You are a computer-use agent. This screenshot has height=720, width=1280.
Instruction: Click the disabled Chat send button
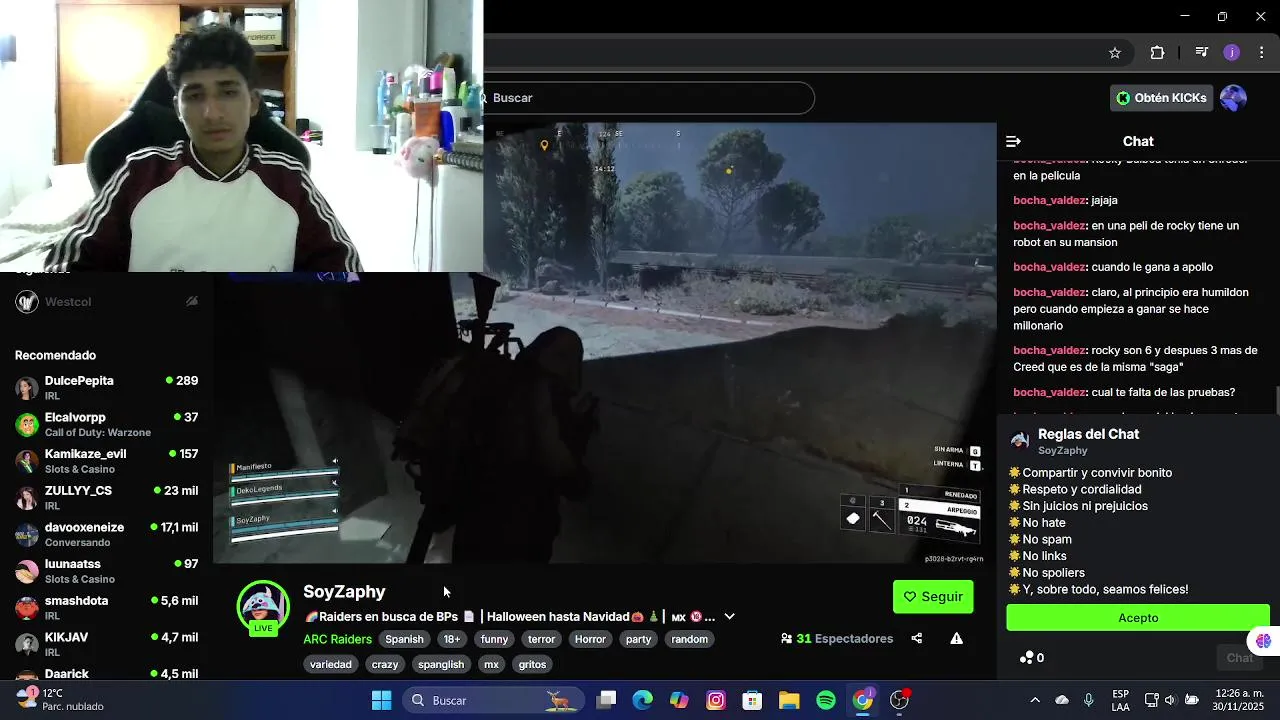click(1239, 658)
